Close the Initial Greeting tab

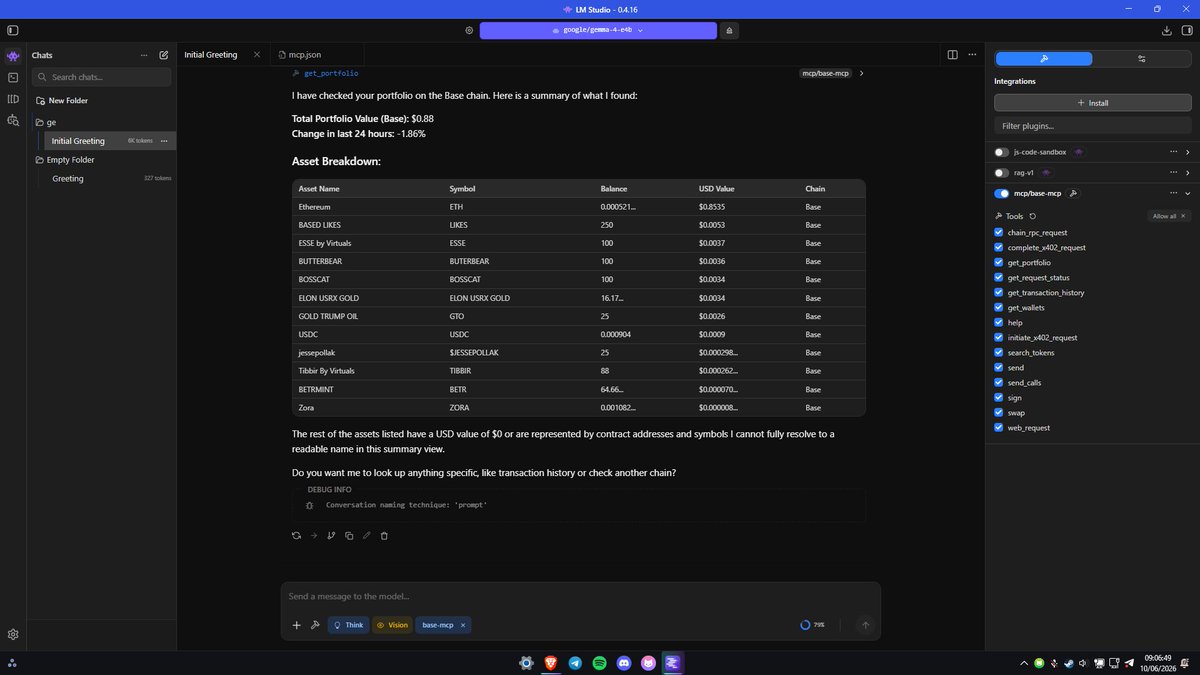257,55
